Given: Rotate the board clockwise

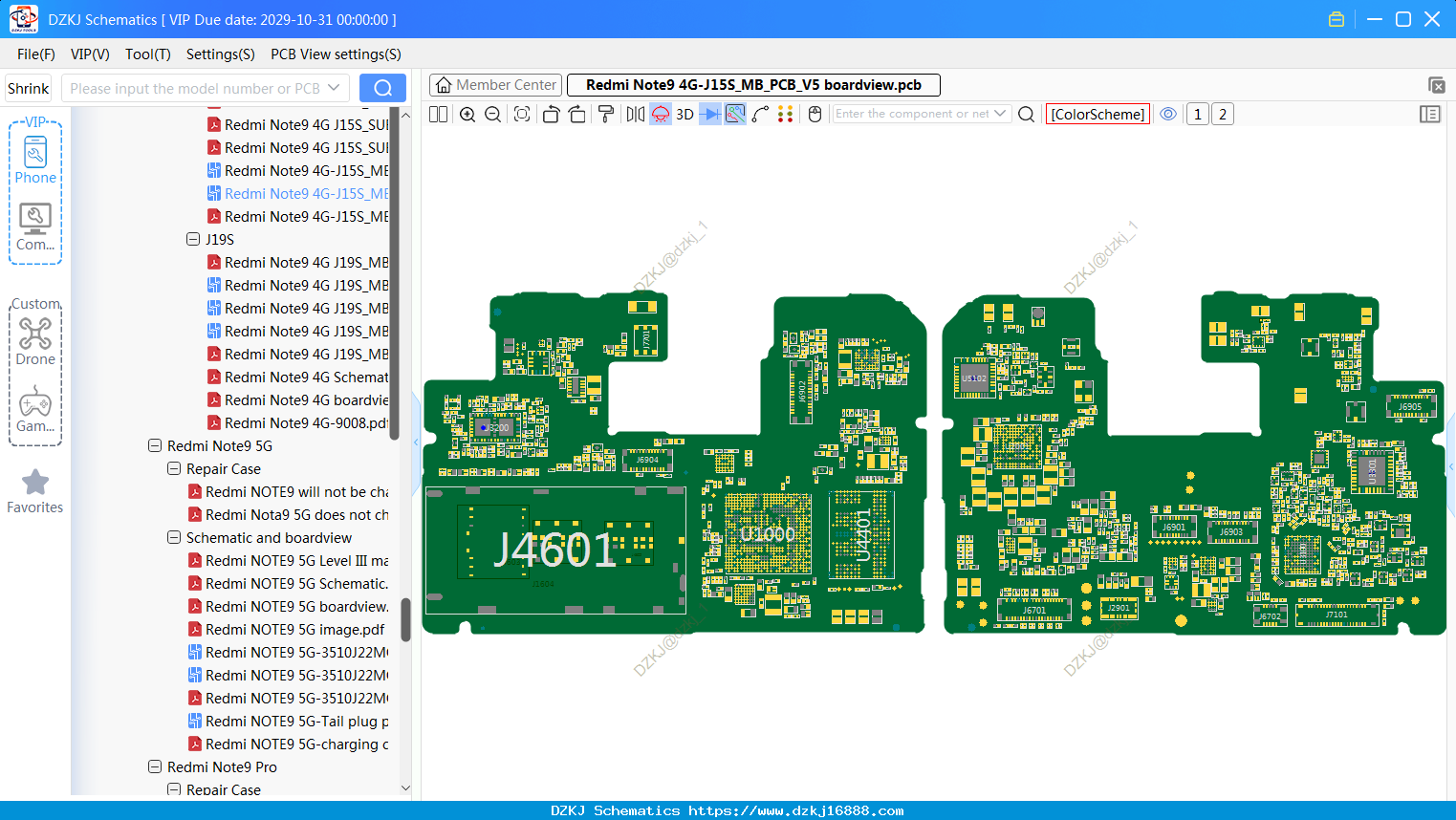Looking at the screenshot, I should point(577,114).
